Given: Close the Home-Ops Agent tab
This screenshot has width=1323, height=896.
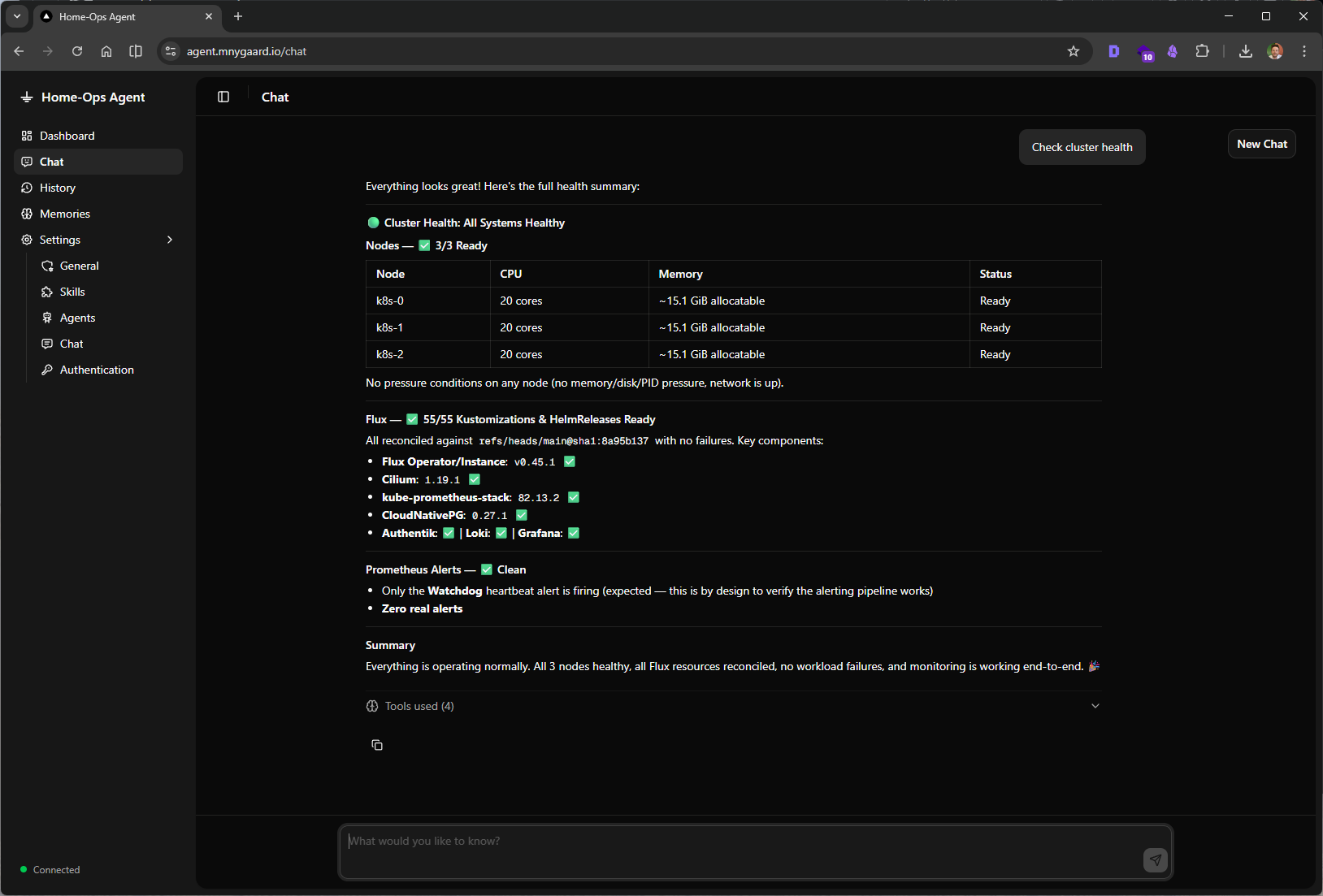Looking at the screenshot, I should click(209, 16).
